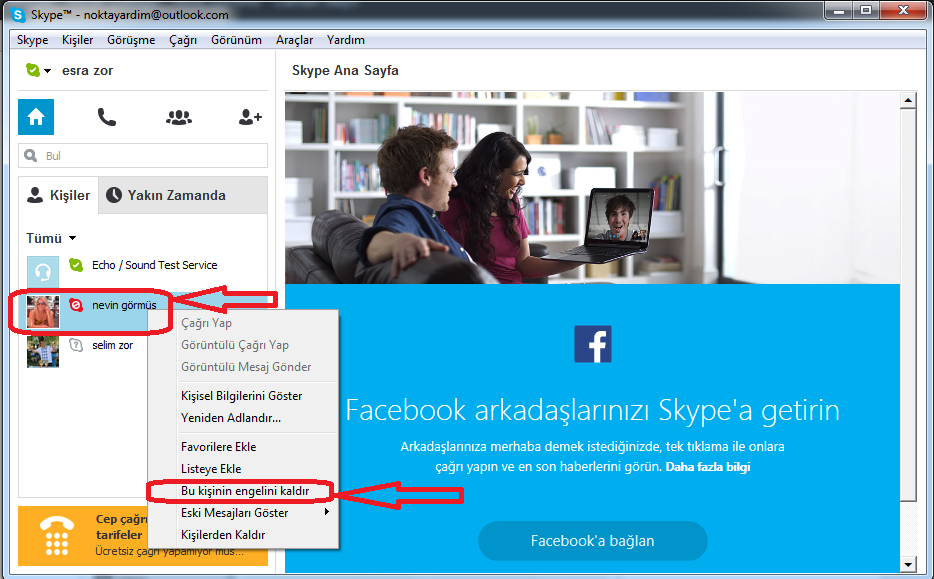Choose Kişisel Bilgilerini Göster in context menu

click(241, 396)
